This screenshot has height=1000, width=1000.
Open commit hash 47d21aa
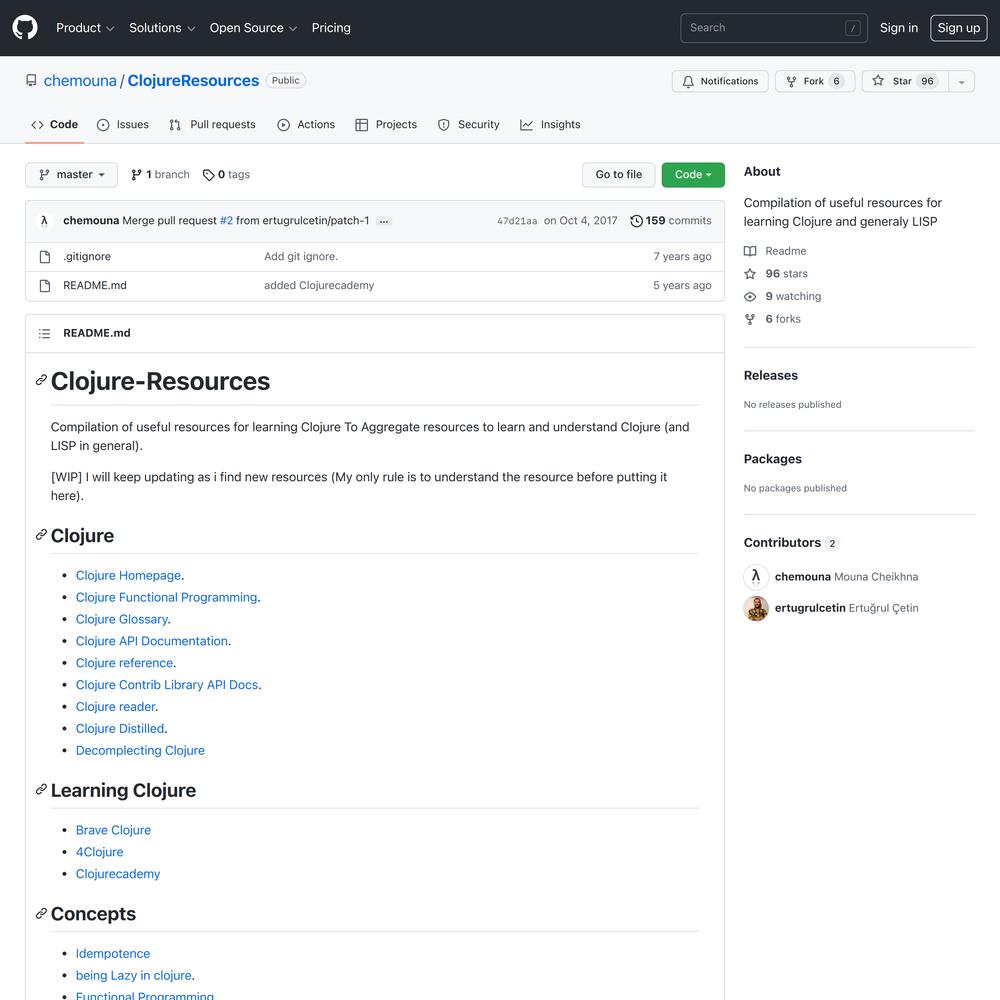pos(517,221)
